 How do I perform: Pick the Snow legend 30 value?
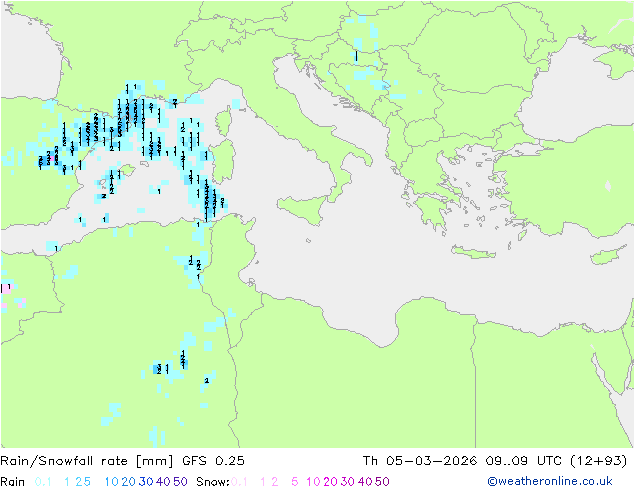(348, 482)
